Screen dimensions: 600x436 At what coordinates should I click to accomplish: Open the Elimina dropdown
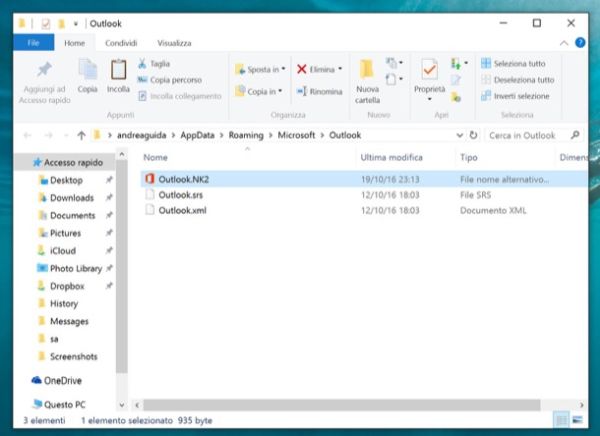pyautogui.click(x=320, y=69)
